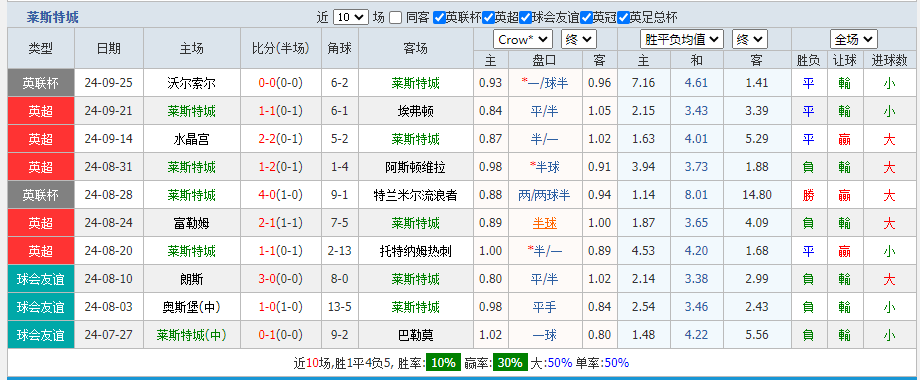
Task: Click the 24-08-20 date cell
Action: pyautogui.click(x=109, y=252)
